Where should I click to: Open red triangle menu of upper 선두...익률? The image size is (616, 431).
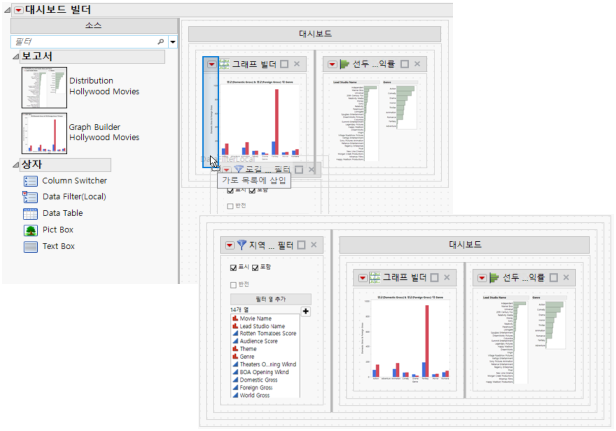pos(332,64)
